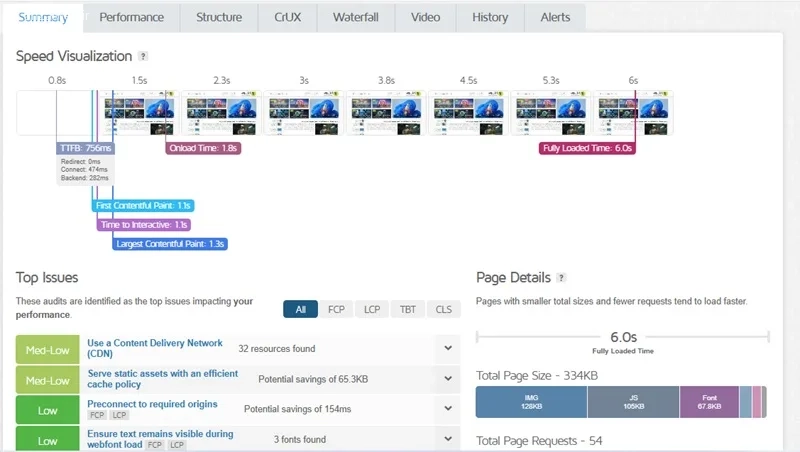
Task: Open Serve static assets with efficient cache policy
Action: pos(162,379)
